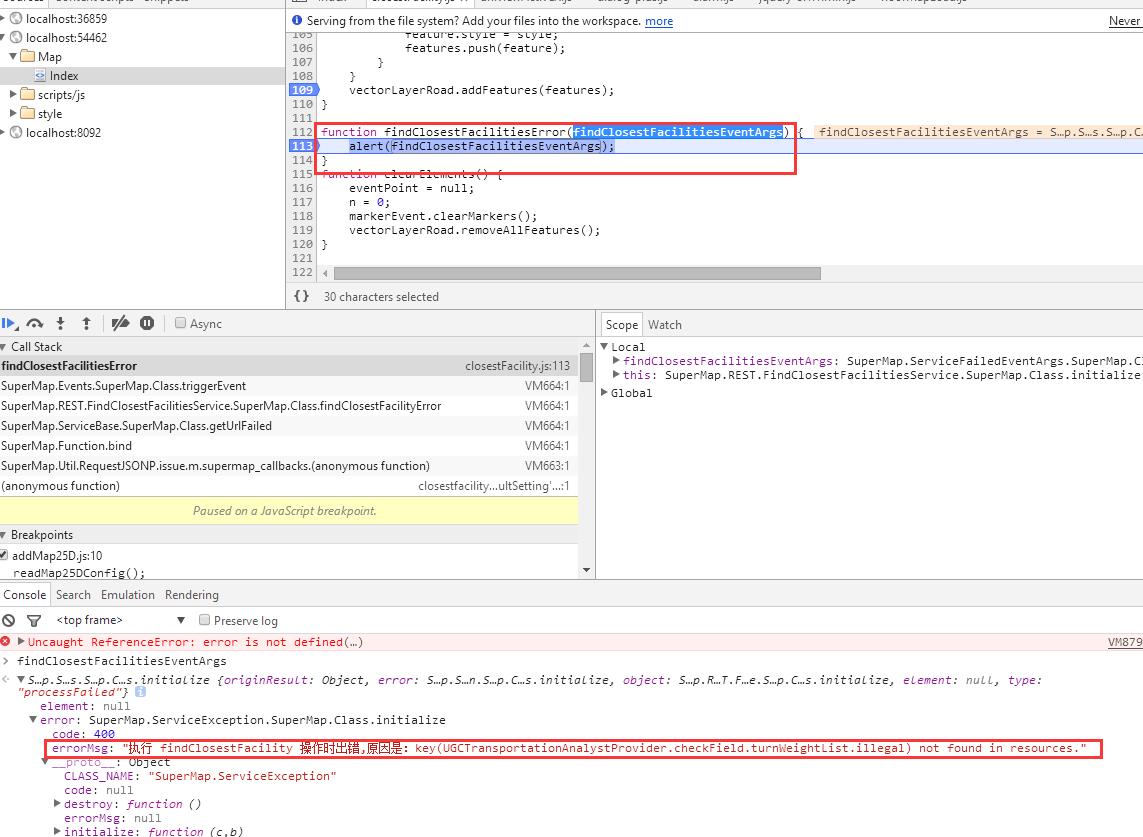Image resolution: width=1143 pixels, height=837 pixels.
Task: Expand the this variable in Scope
Action: click(616, 375)
